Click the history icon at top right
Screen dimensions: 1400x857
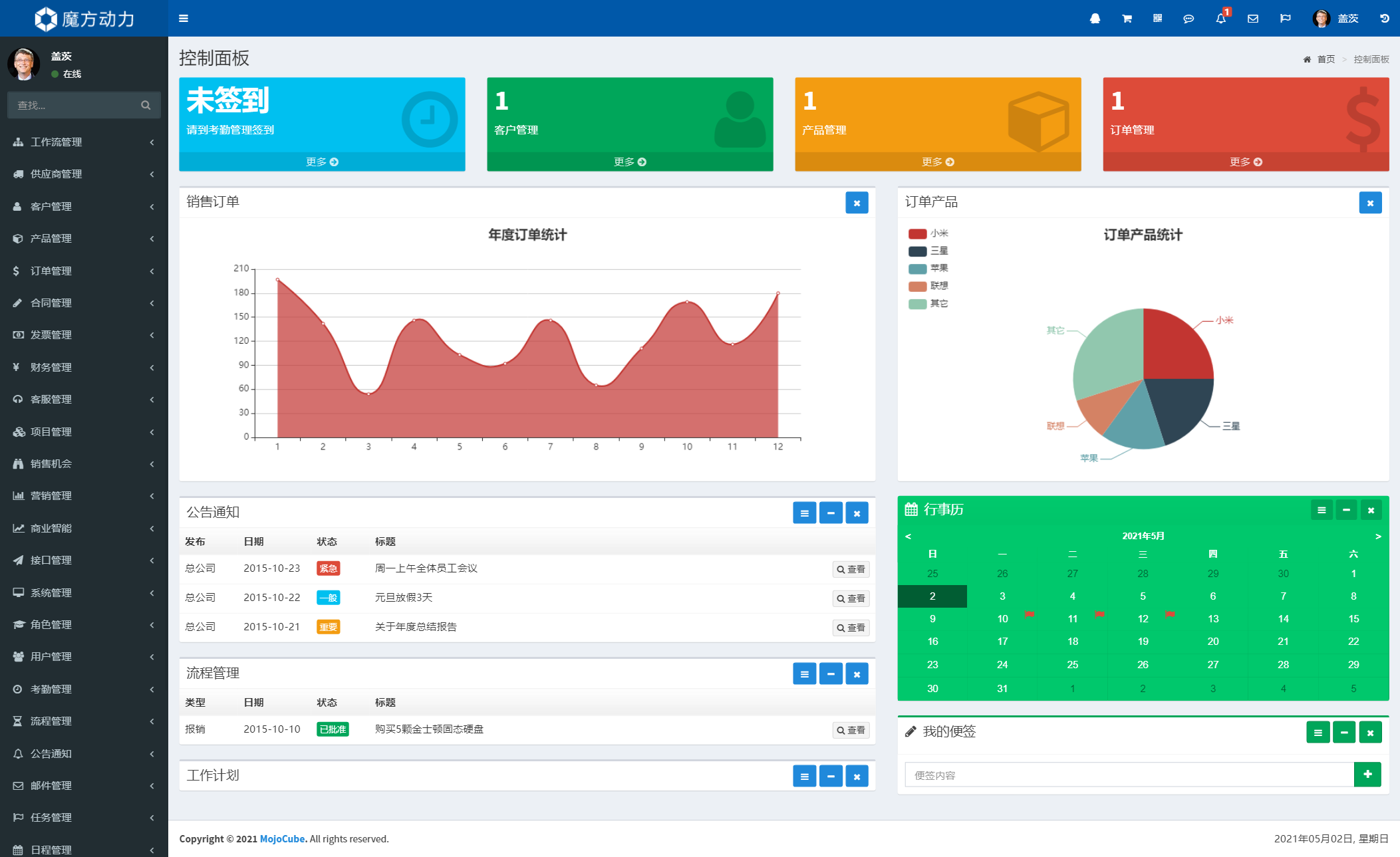[1384, 19]
